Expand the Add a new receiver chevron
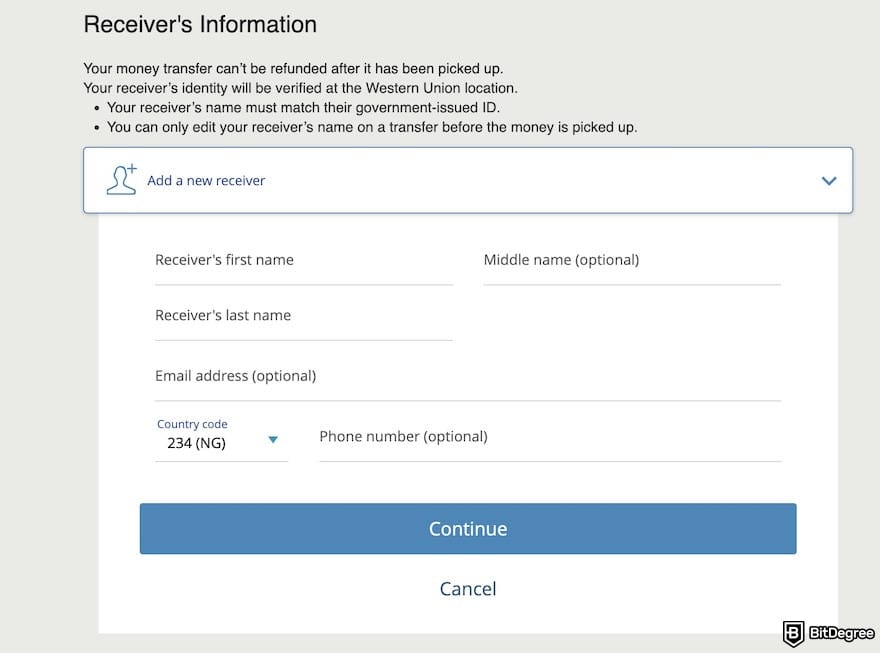The width and height of the screenshot is (880, 653). coord(828,181)
